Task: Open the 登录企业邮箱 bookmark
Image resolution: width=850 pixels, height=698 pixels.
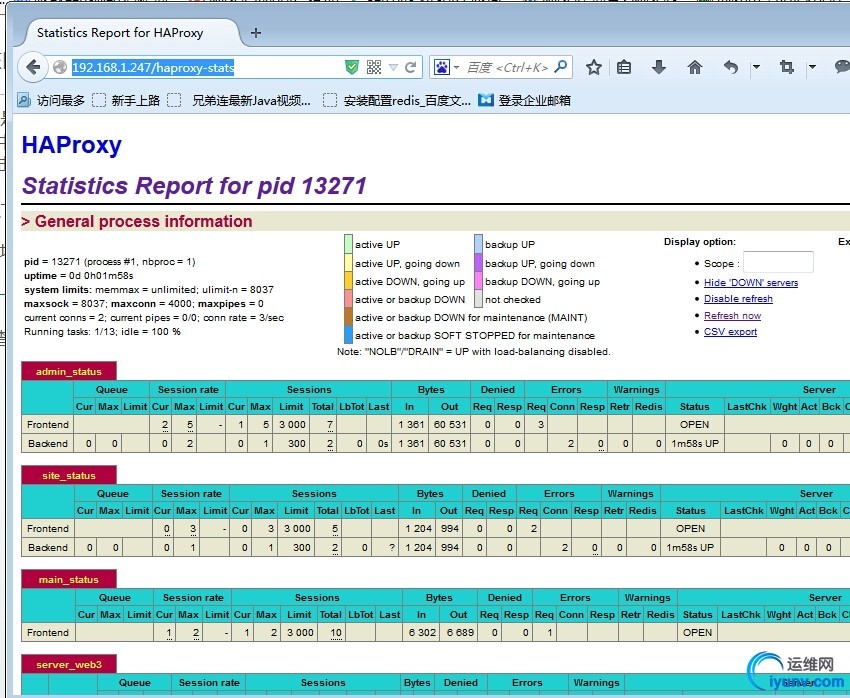Action: (x=524, y=100)
